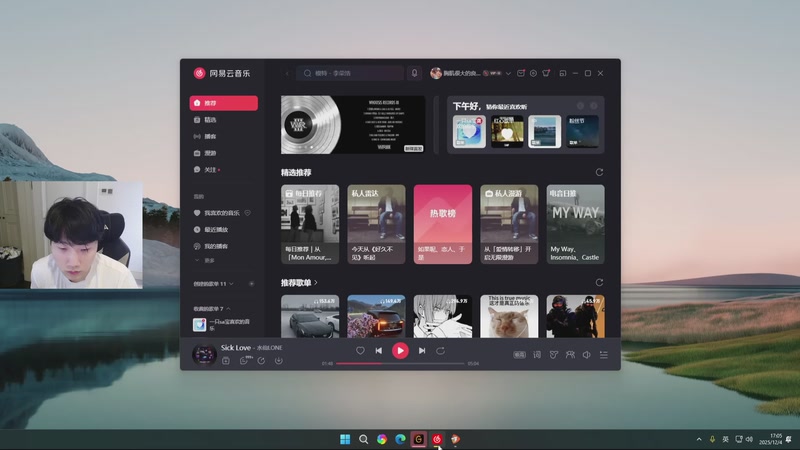Open the 每日推荐 card

[x=310, y=224]
